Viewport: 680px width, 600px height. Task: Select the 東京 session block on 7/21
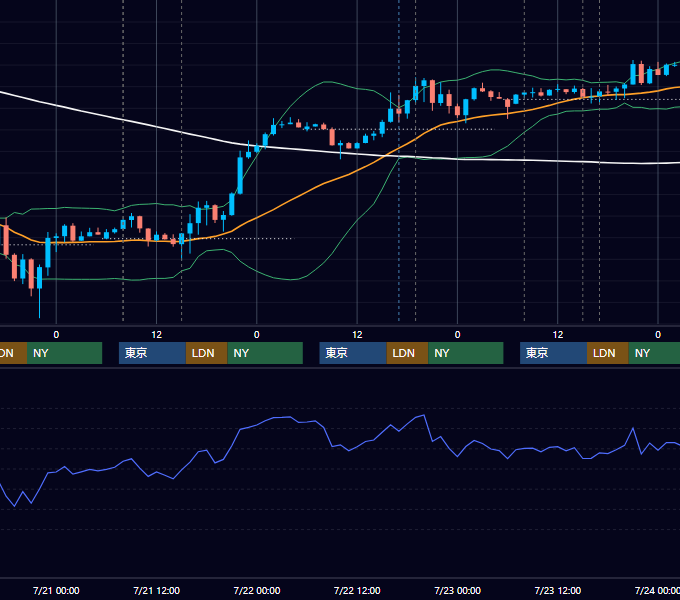pos(152,353)
